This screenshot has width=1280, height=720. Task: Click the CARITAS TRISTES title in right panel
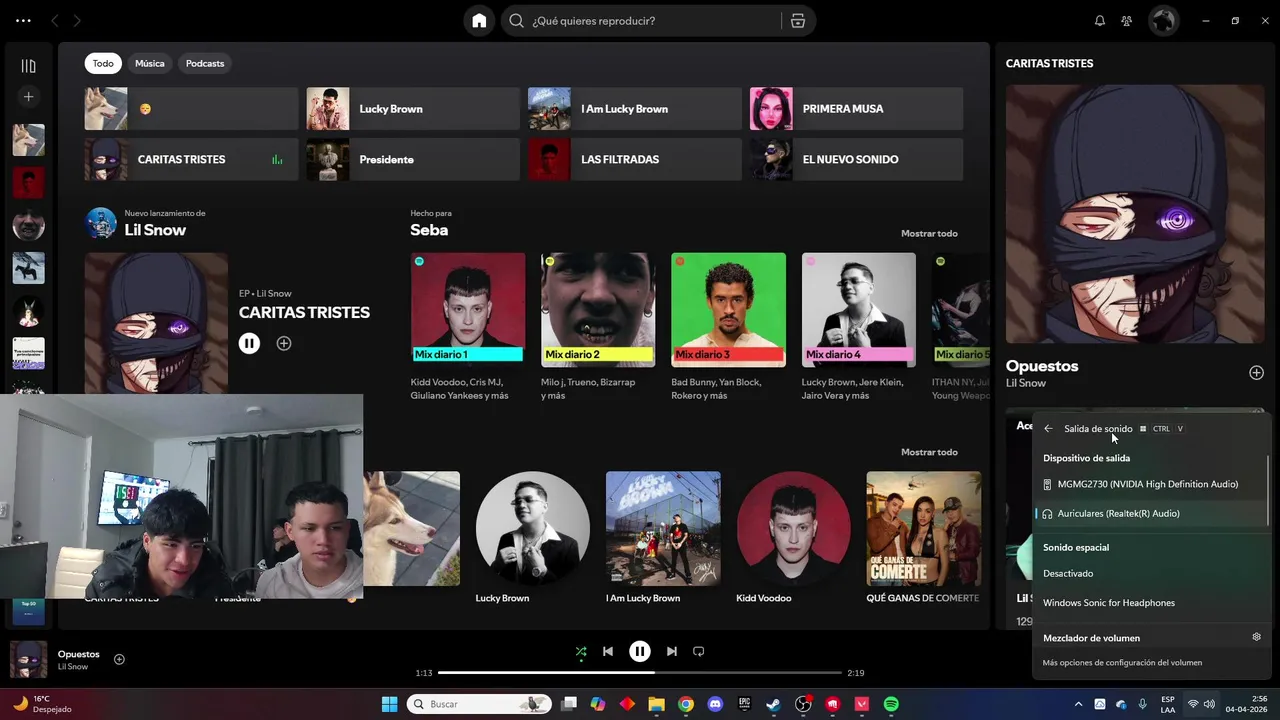click(1049, 63)
